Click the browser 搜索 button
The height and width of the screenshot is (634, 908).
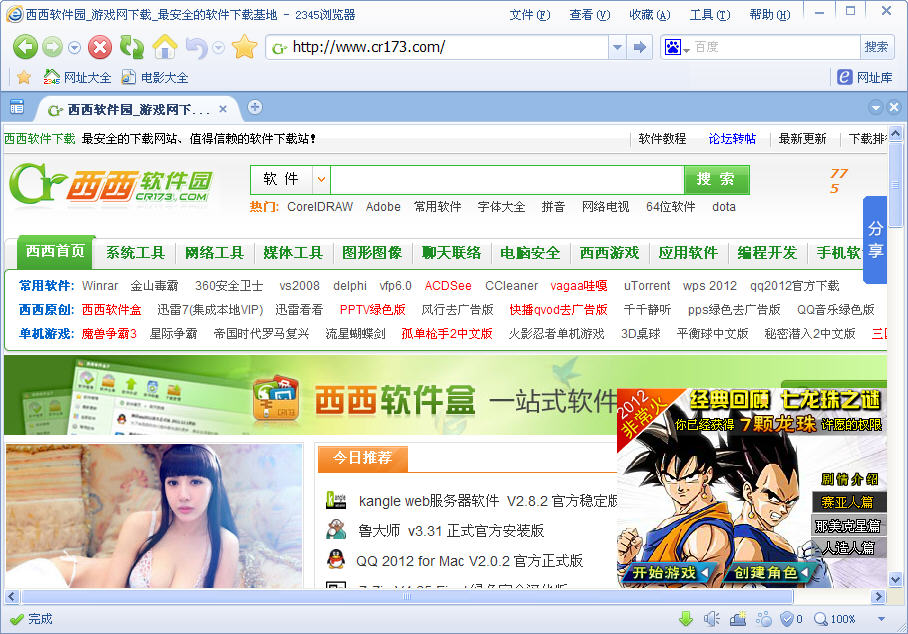876,47
